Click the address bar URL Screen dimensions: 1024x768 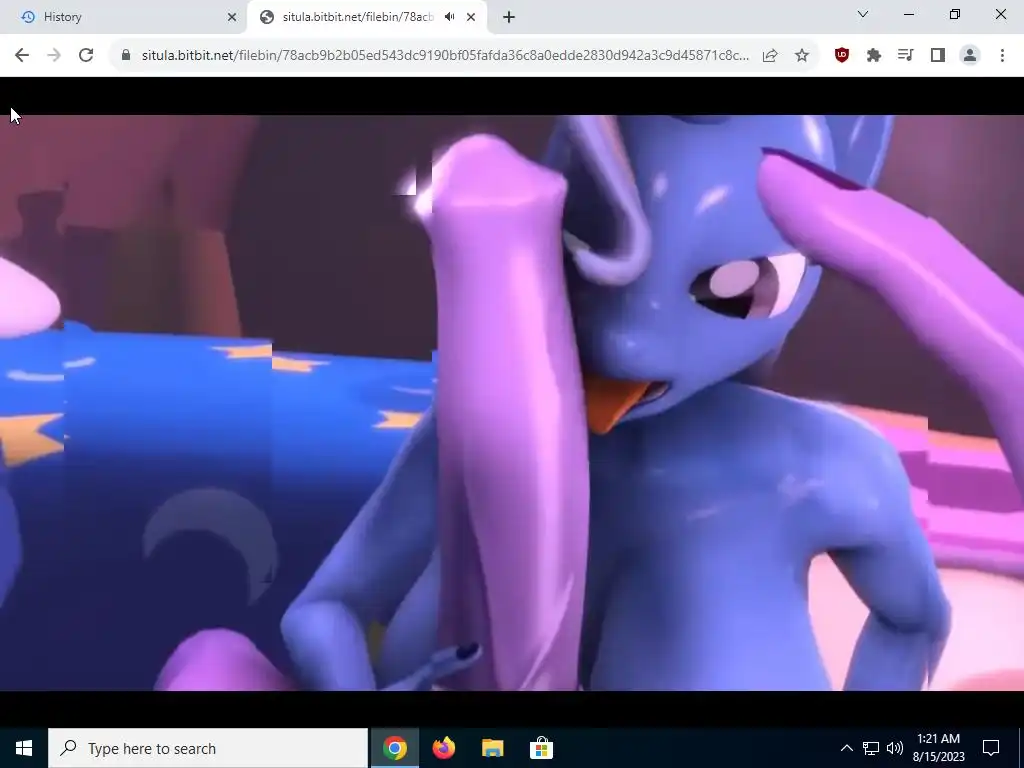click(445, 56)
